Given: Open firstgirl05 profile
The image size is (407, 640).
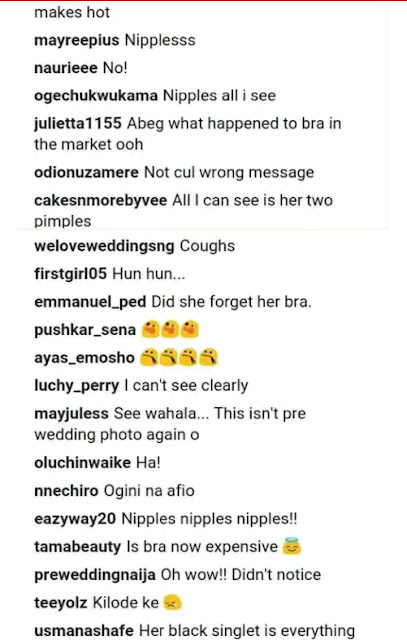Looking at the screenshot, I should [x=71, y=273].
